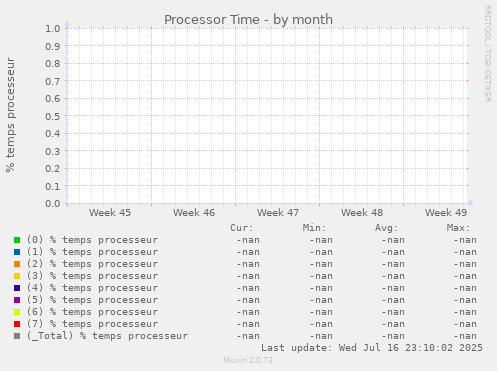The width and height of the screenshot is (497, 371).
Task: Click the 0.0 y-axis tick label
Action: (x=53, y=204)
